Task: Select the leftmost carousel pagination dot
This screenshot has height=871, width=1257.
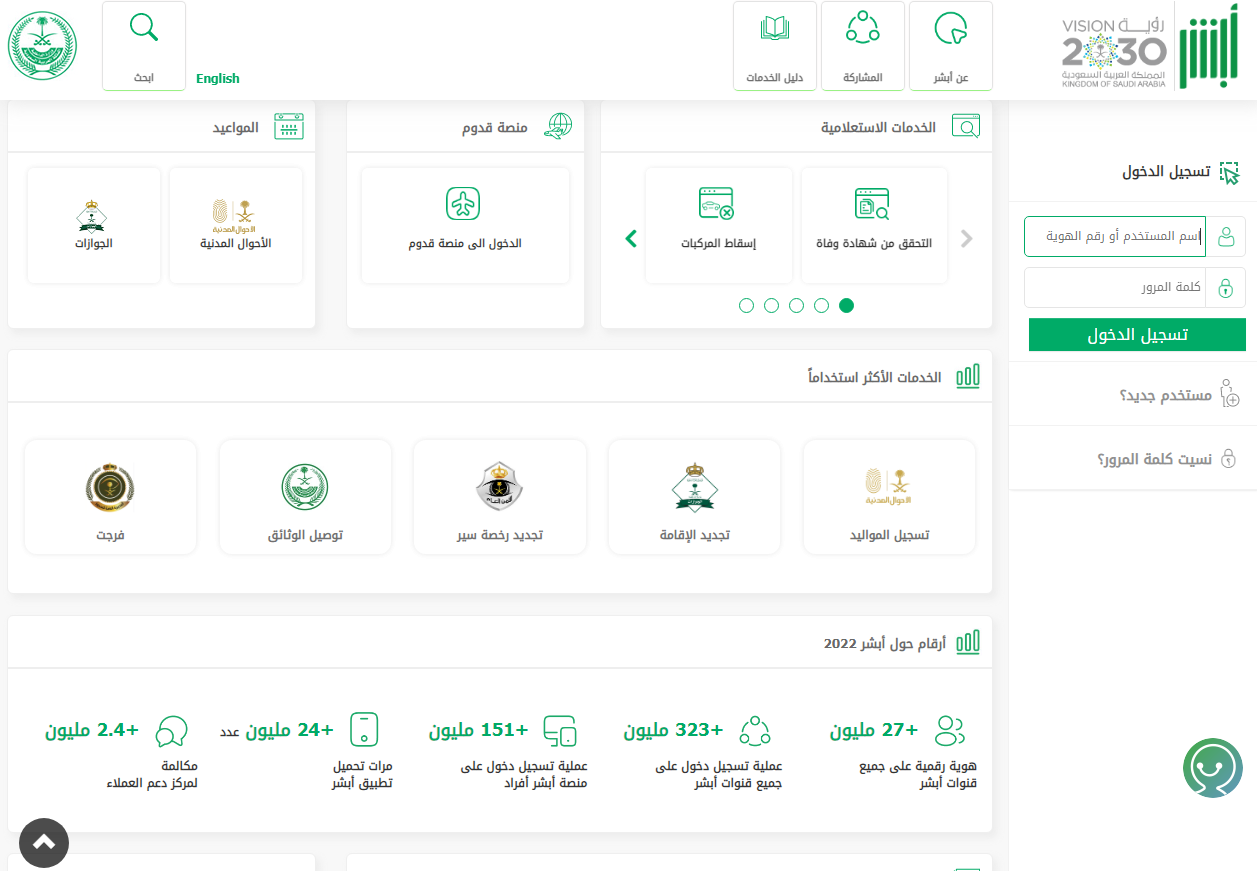Action: [x=746, y=306]
